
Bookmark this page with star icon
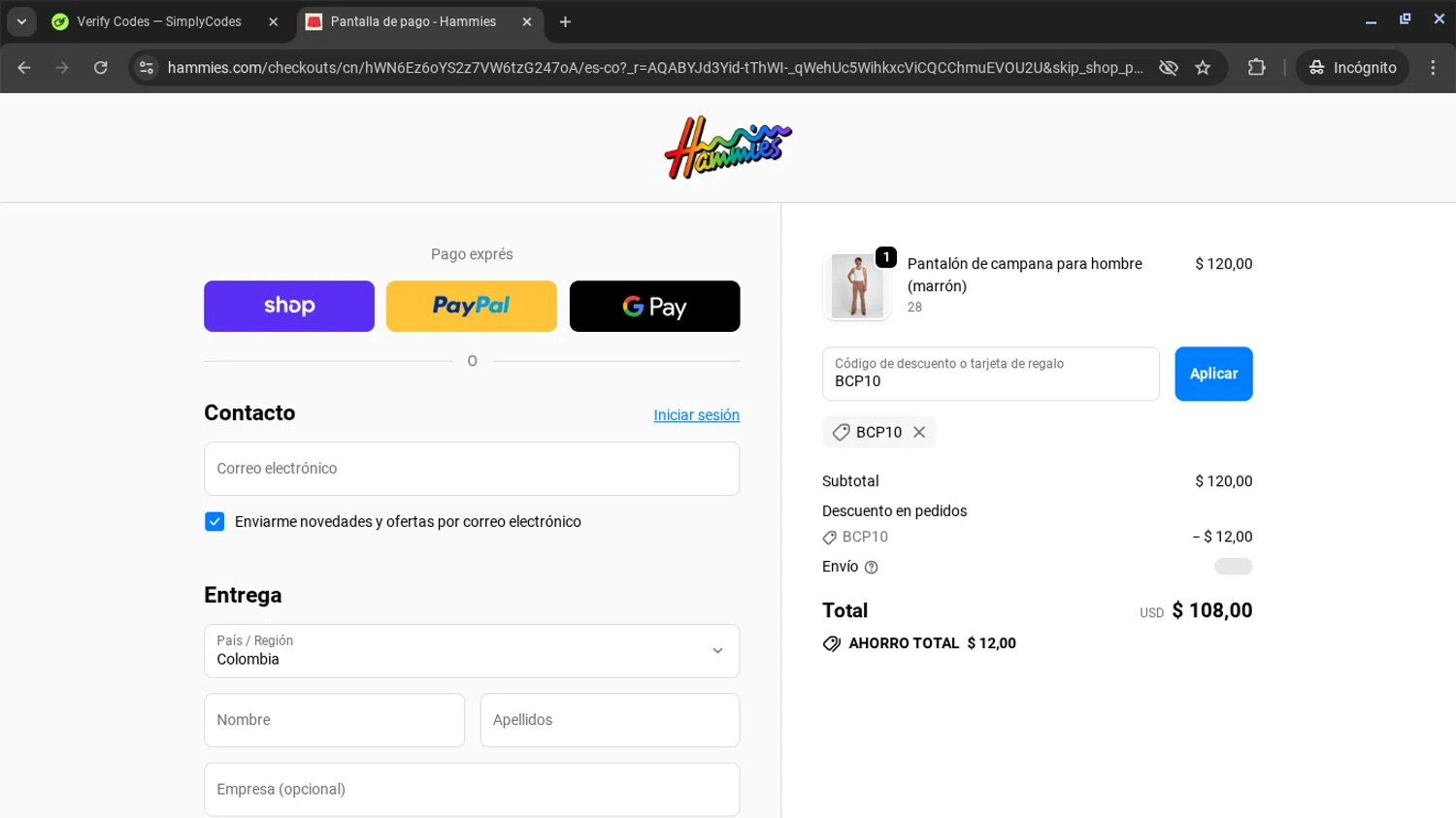coord(1203,67)
